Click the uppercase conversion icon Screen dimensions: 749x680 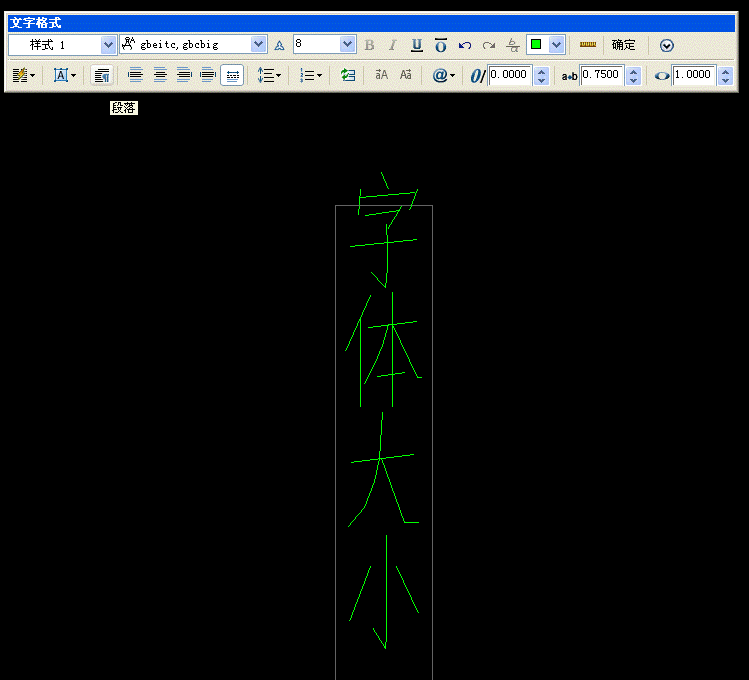tap(381, 75)
